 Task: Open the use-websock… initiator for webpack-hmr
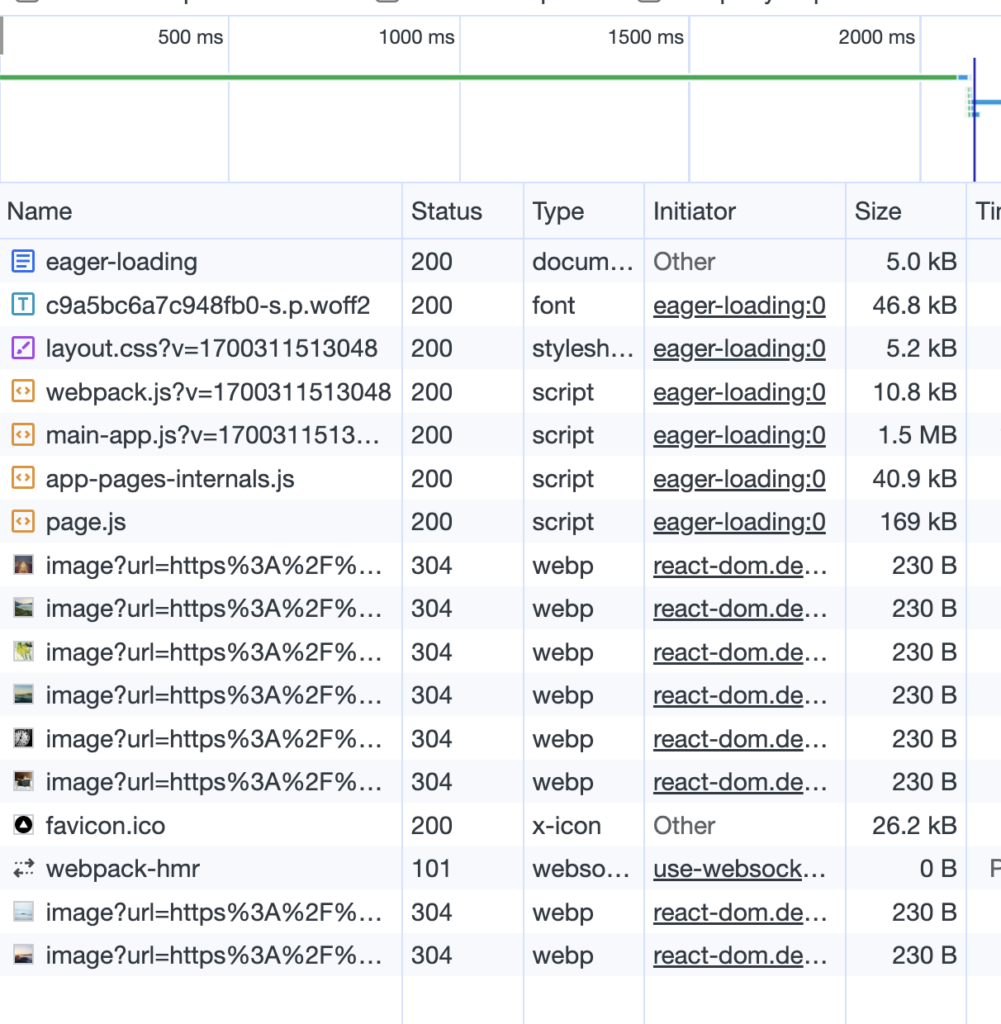pos(739,869)
